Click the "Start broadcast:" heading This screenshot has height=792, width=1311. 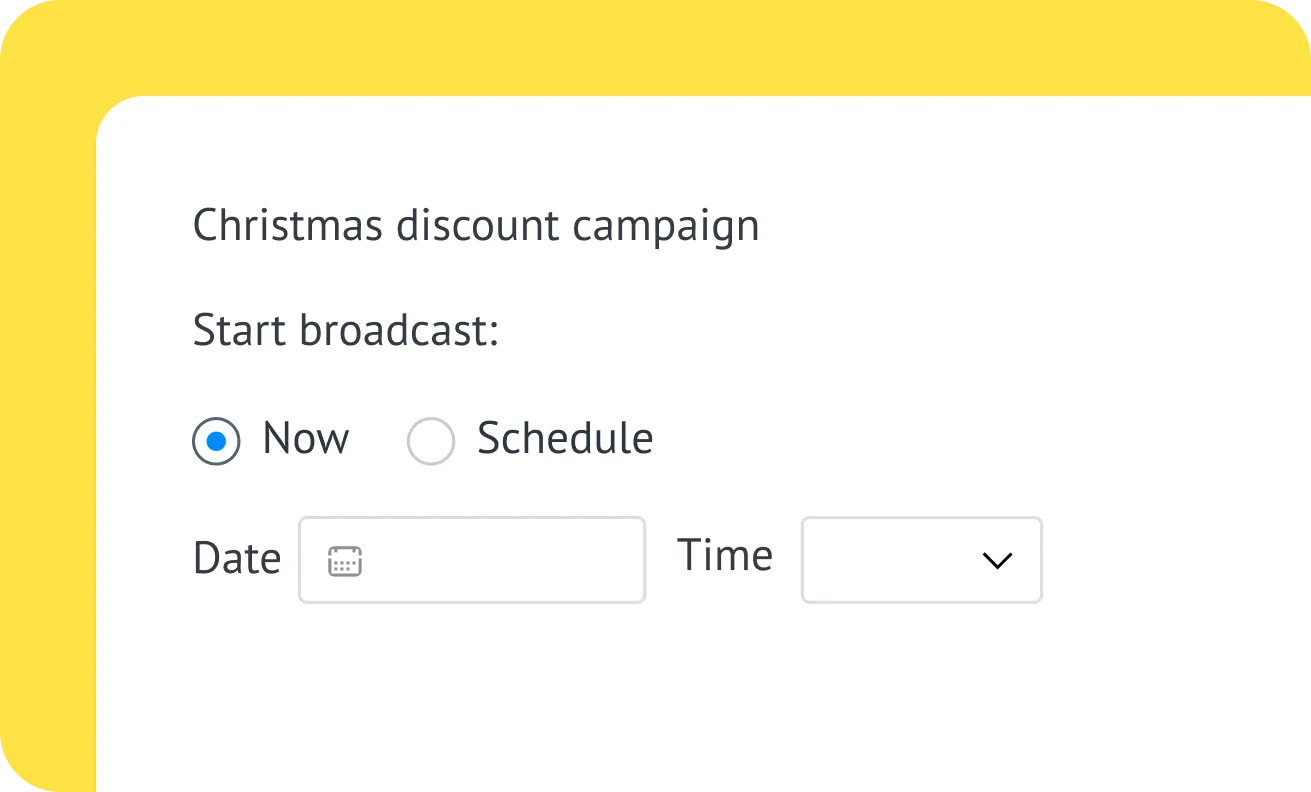click(x=345, y=331)
